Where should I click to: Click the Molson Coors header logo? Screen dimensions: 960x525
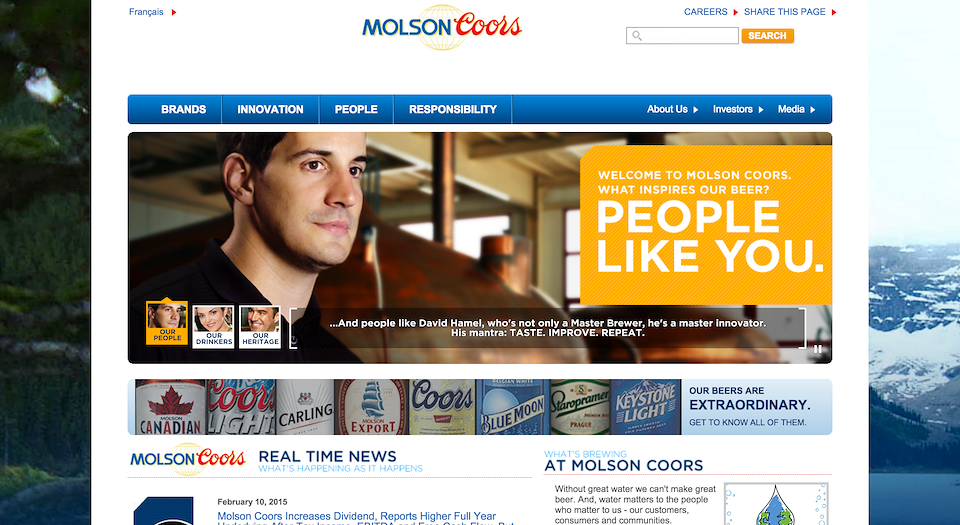click(x=441, y=28)
